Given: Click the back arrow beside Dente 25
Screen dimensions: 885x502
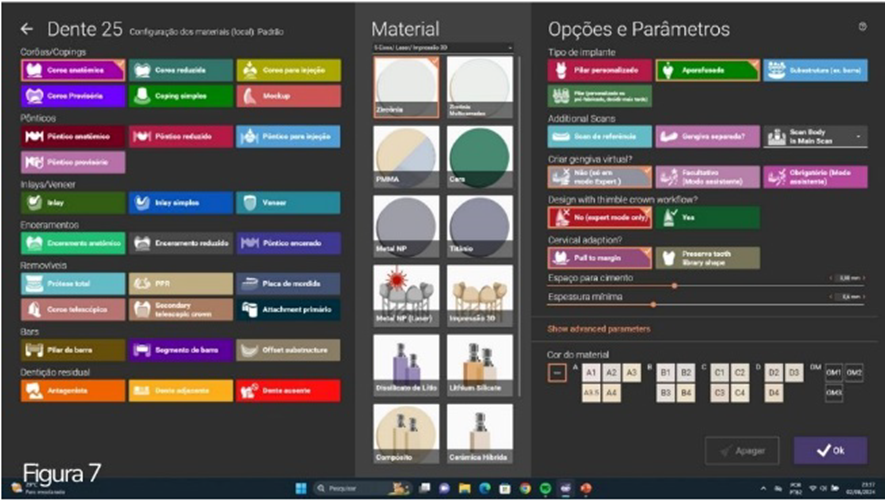Looking at the screenshot, I should [x=27, y=30].
